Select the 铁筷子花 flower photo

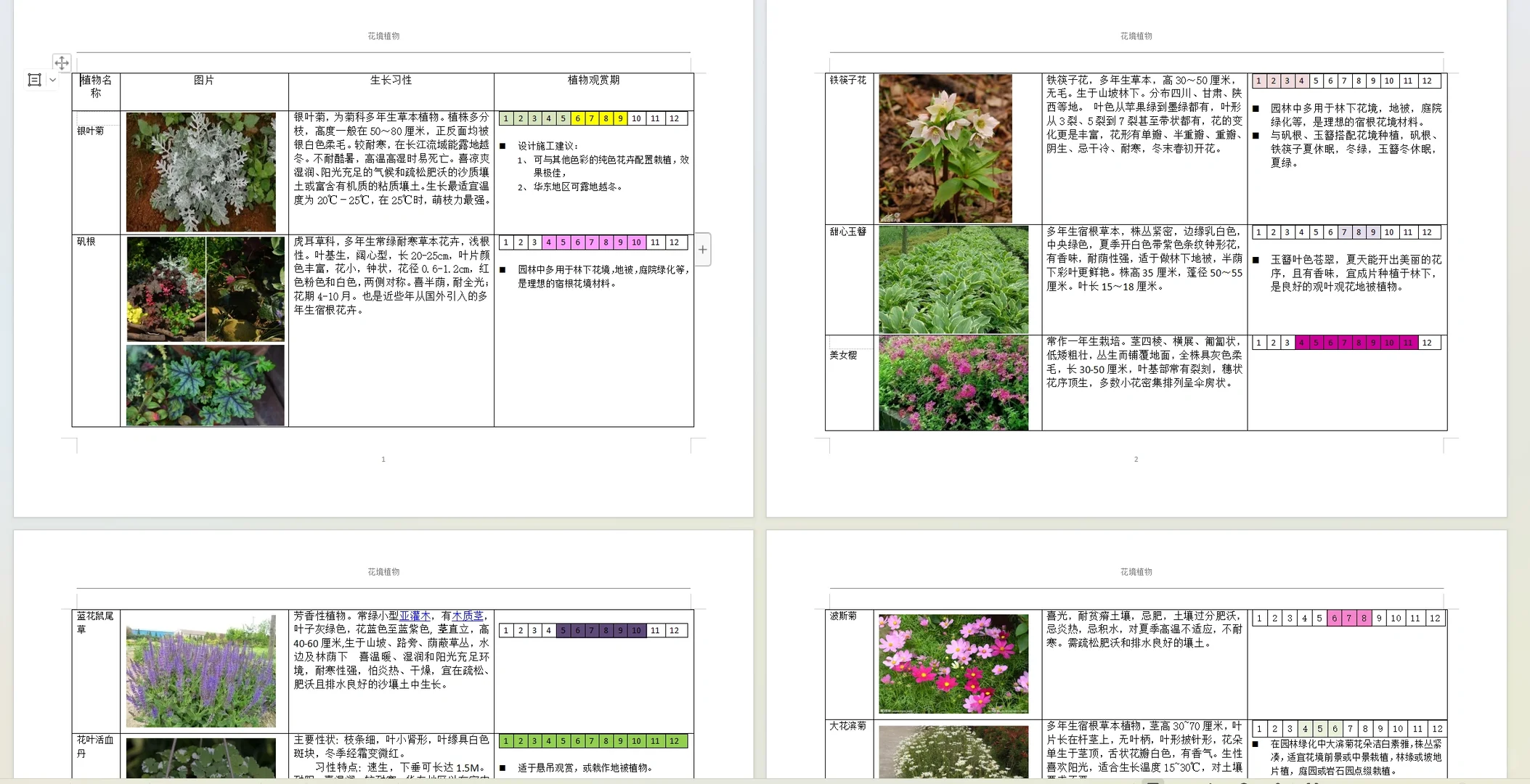[x=945, y=148]
